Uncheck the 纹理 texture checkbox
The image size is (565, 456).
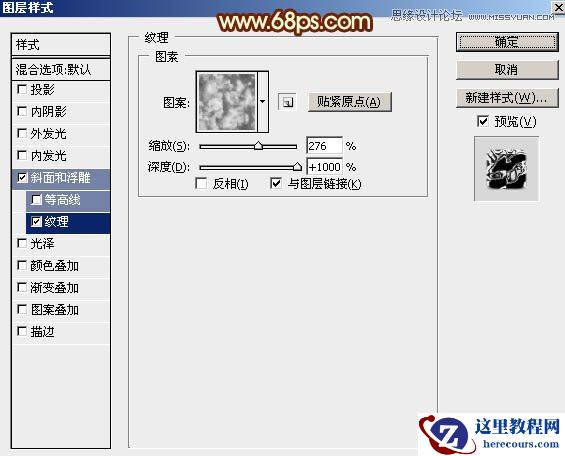point(36,222)
